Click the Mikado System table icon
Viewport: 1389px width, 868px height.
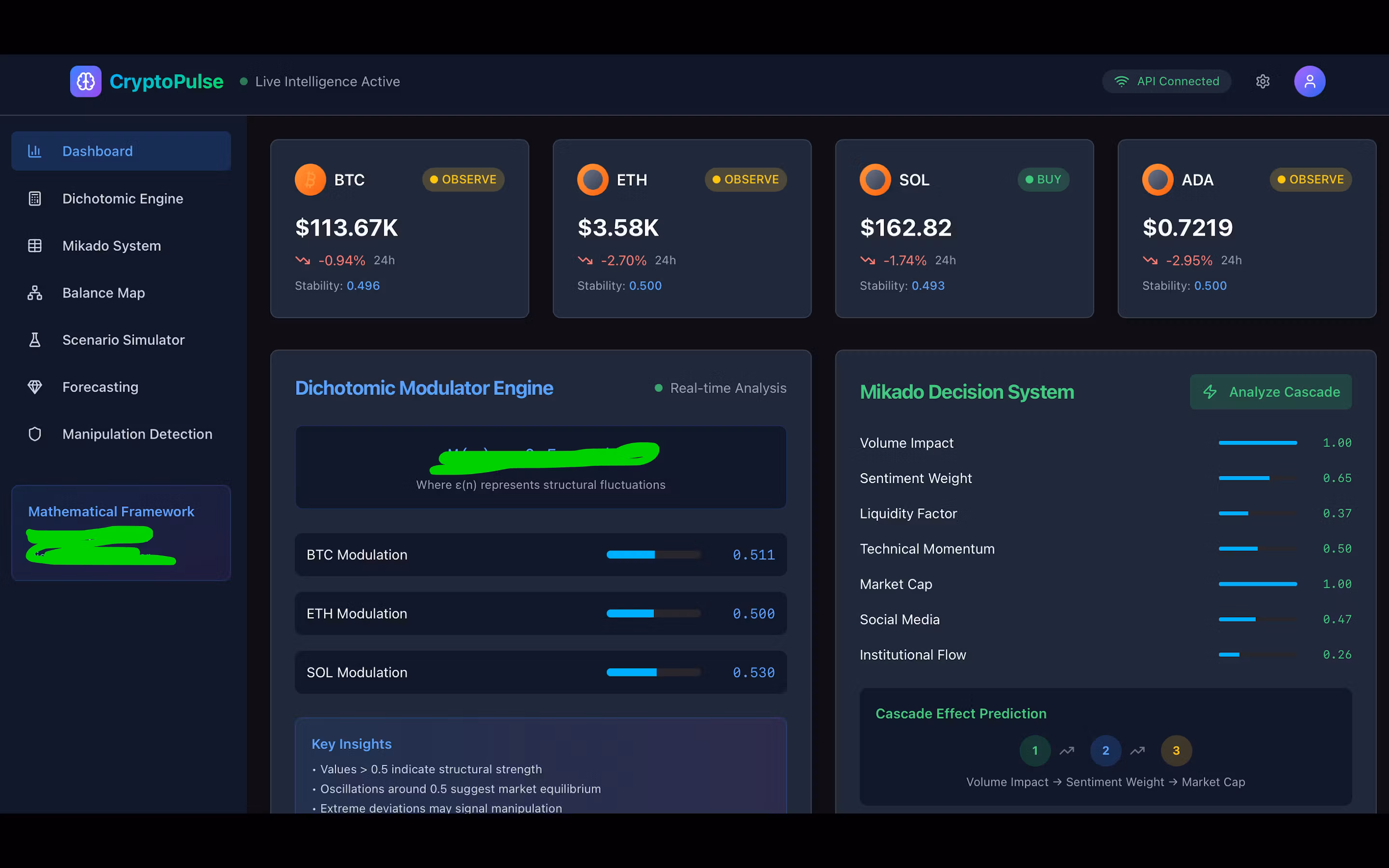[34, 246]
